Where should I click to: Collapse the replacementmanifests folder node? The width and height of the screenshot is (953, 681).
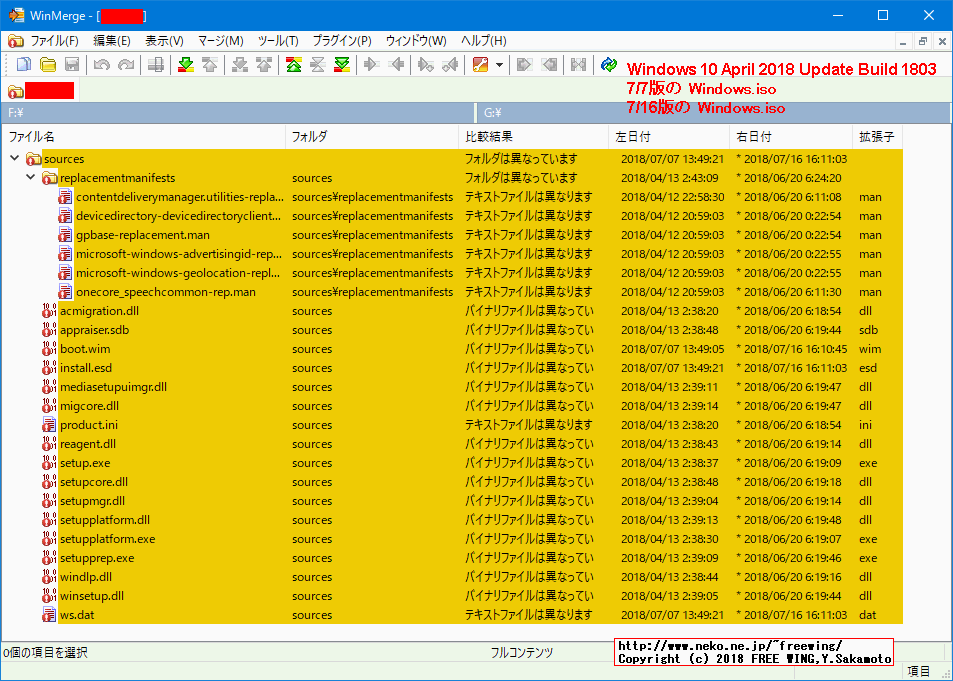coord(31,177)
